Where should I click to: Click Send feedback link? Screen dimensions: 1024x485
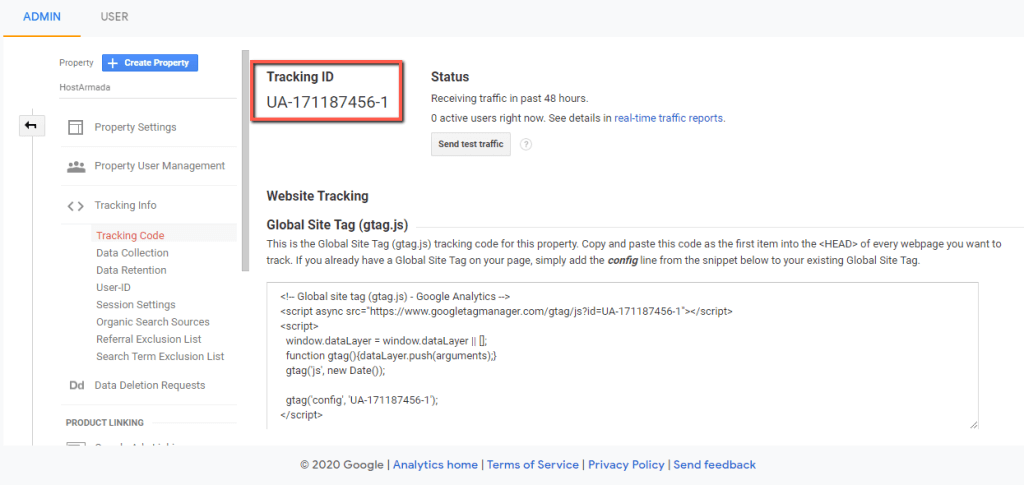714,465
